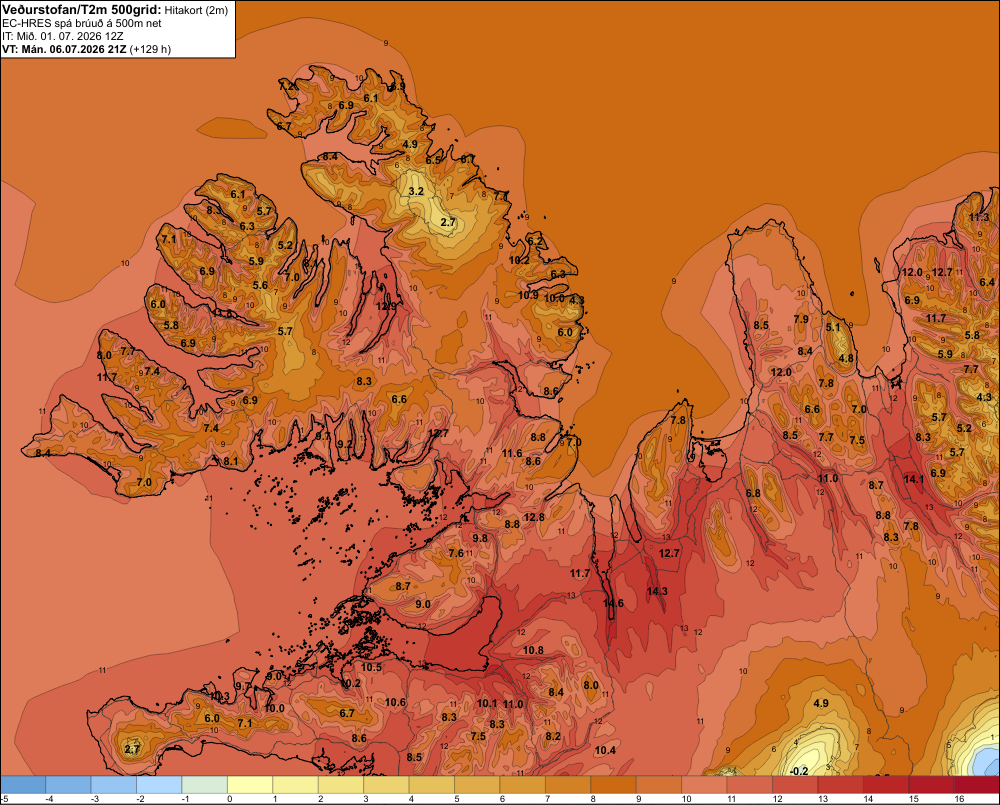Select the 3.2 degree highland label
Viewport: 1000px width, 805px height.
coord(416,191)
